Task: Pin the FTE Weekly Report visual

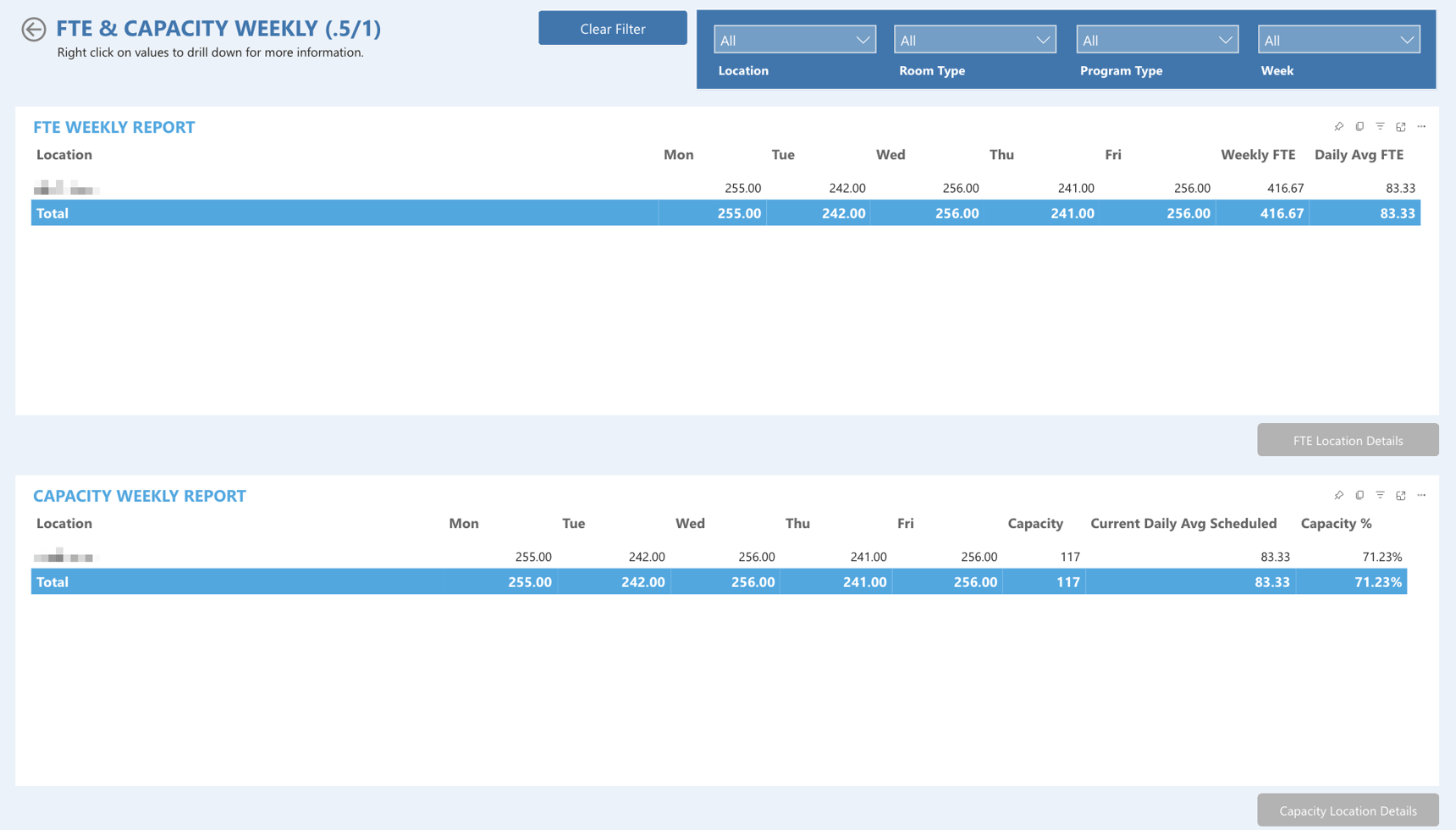Action: [1338, 126]
